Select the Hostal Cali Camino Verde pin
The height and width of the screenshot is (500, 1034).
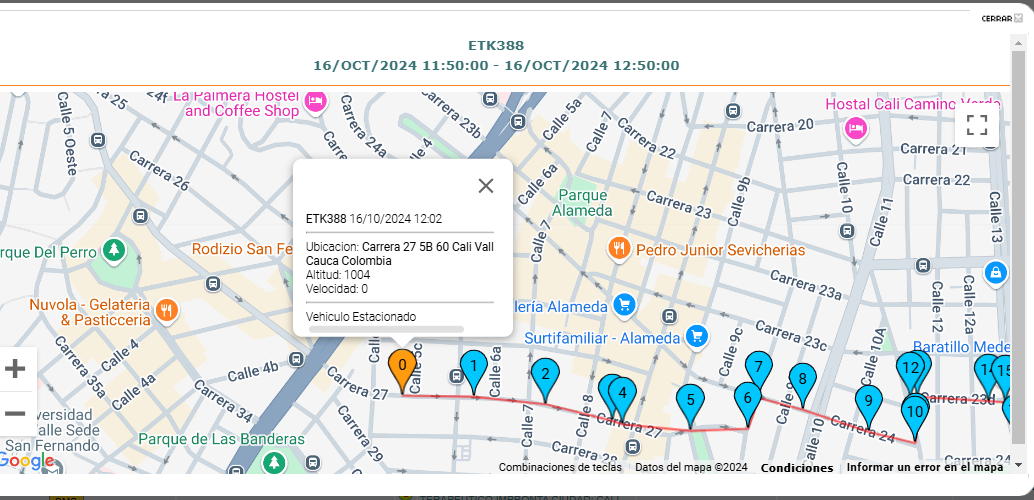(x=854, y=127)
